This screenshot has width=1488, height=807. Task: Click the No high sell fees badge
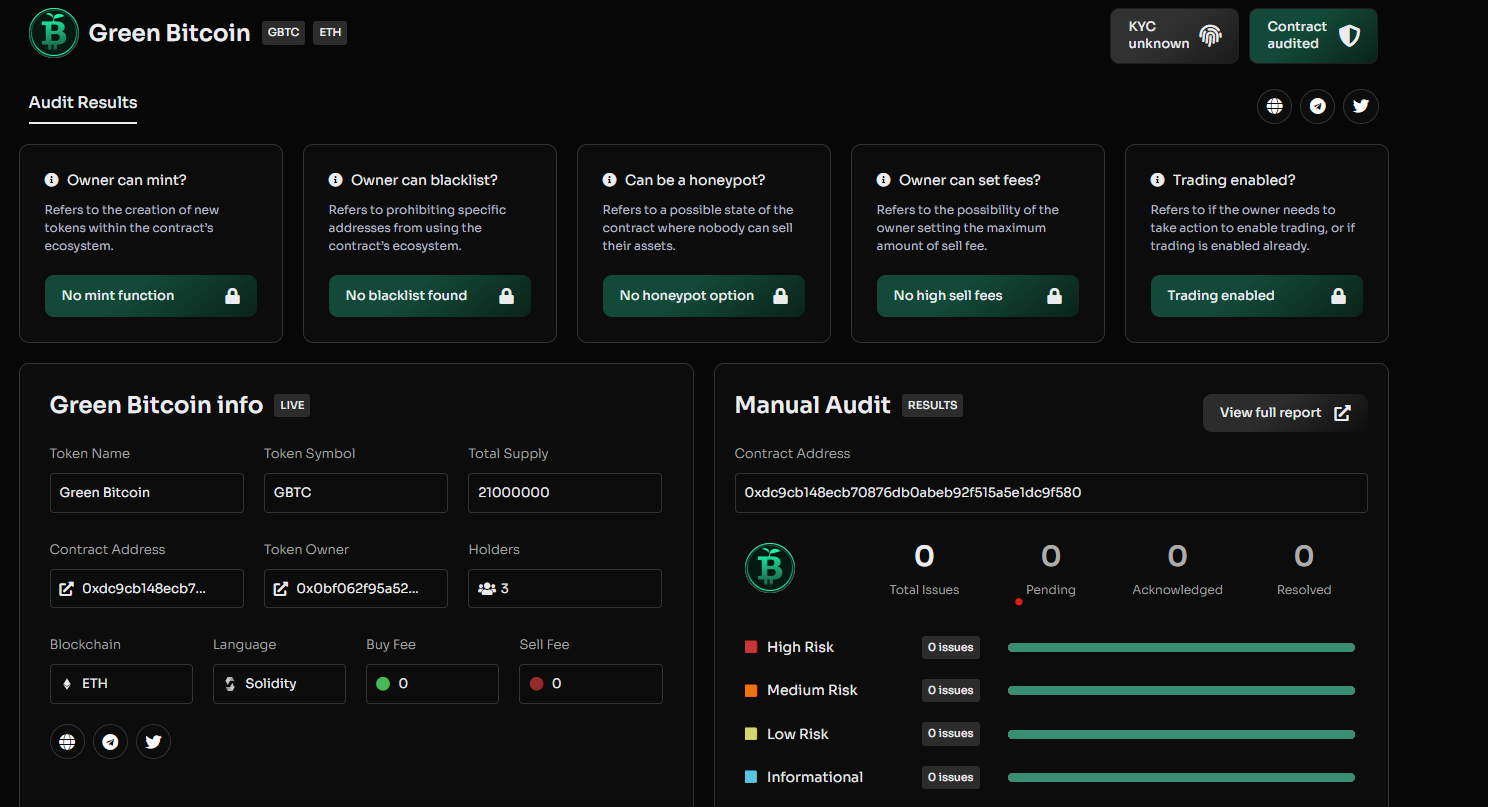[x=978, y=296]
